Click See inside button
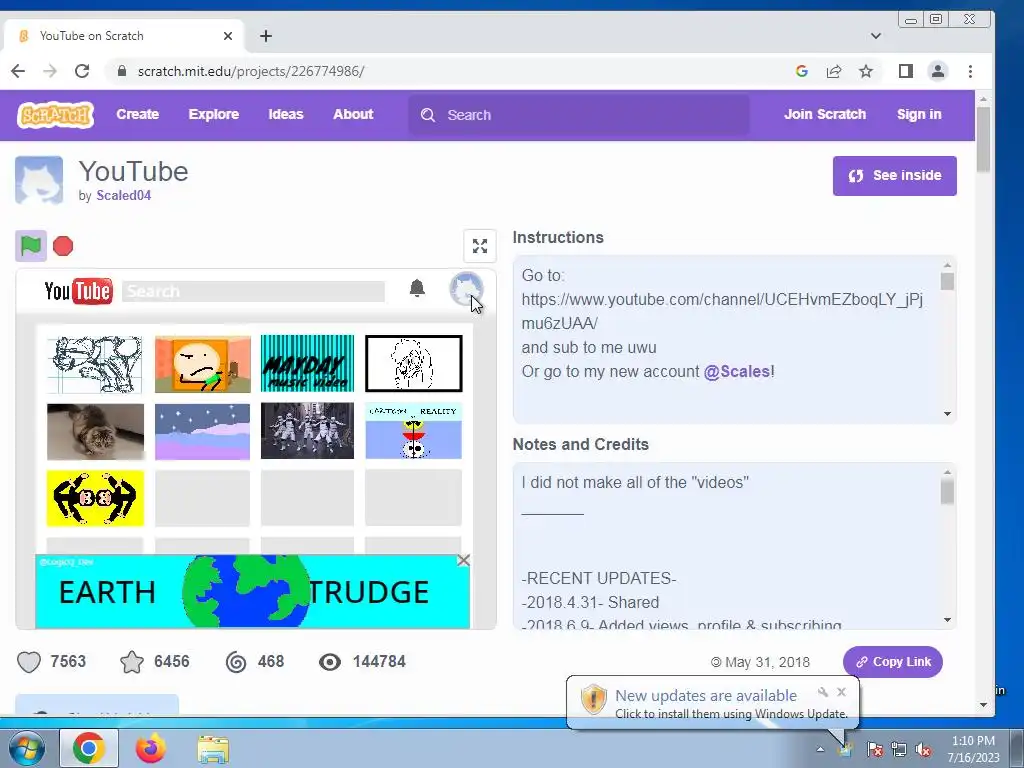The height and width of the screenshot is (768, 1024). coord(895,176)
